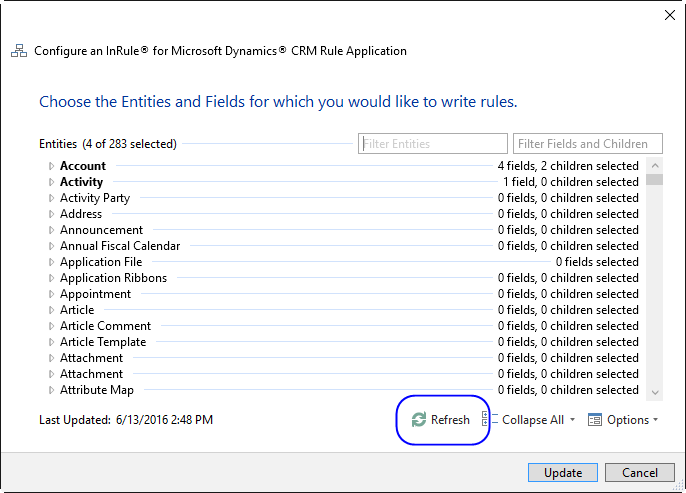
Task: Focus the Filter Entities field
Action: [433, 143]
